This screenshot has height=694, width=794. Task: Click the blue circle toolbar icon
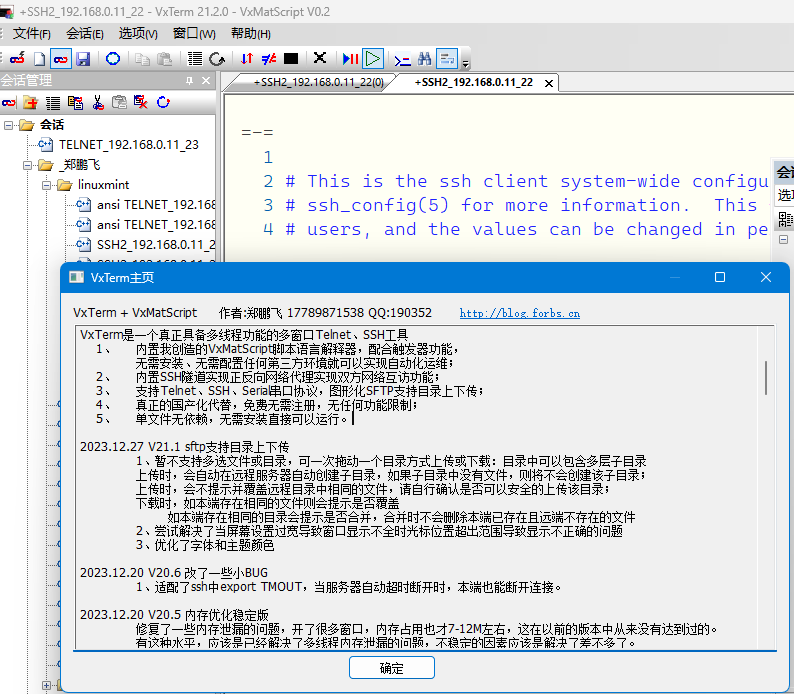[x=113, y=59]
